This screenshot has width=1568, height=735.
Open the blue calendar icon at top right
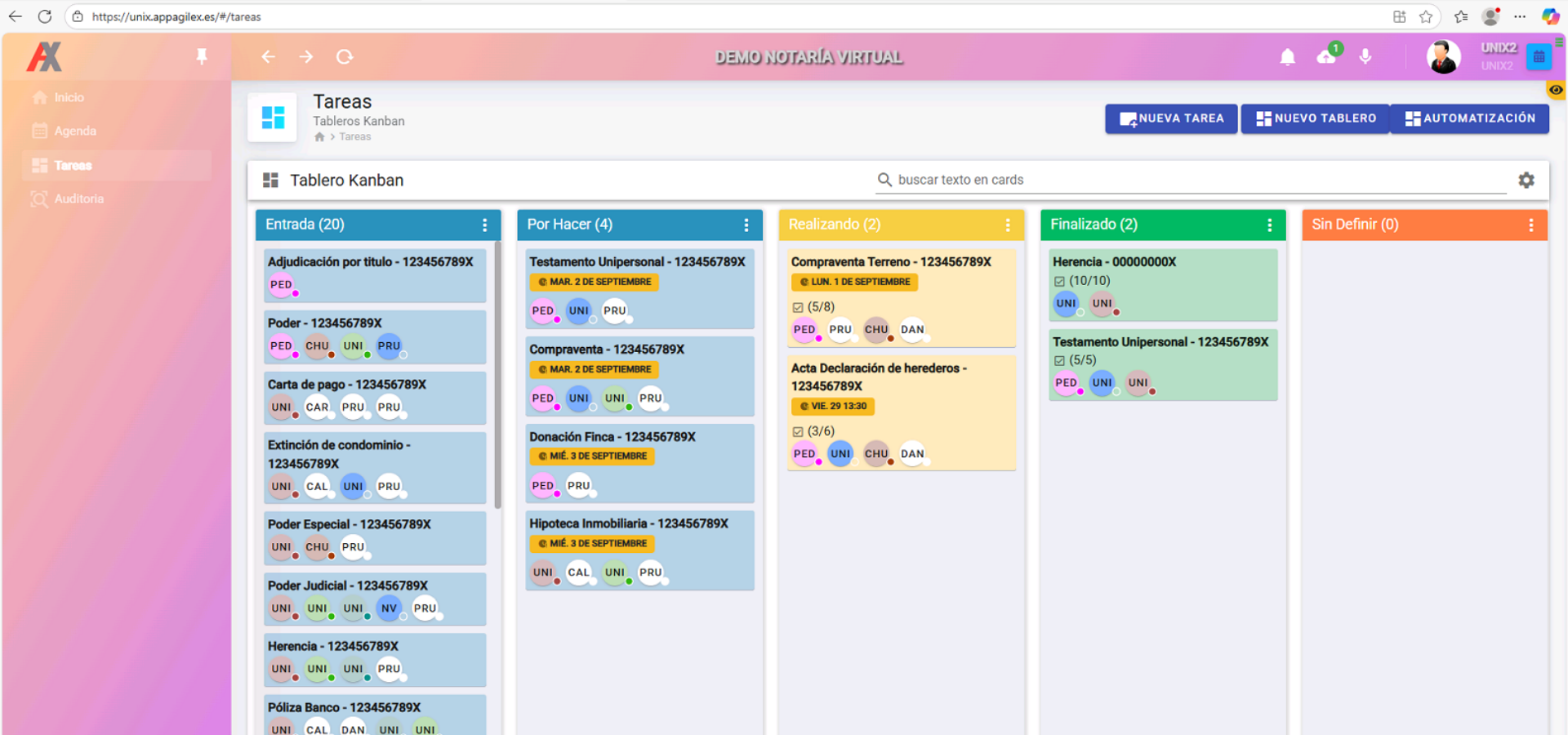point(1539,57)
